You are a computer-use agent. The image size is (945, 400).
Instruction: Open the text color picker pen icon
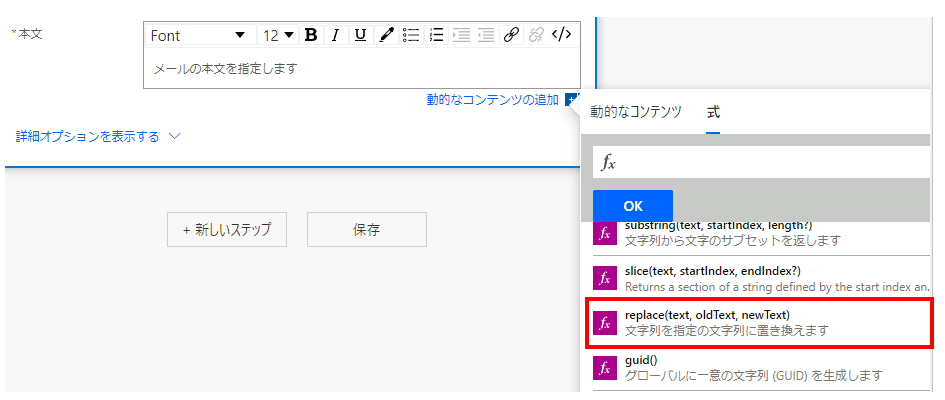386,36
